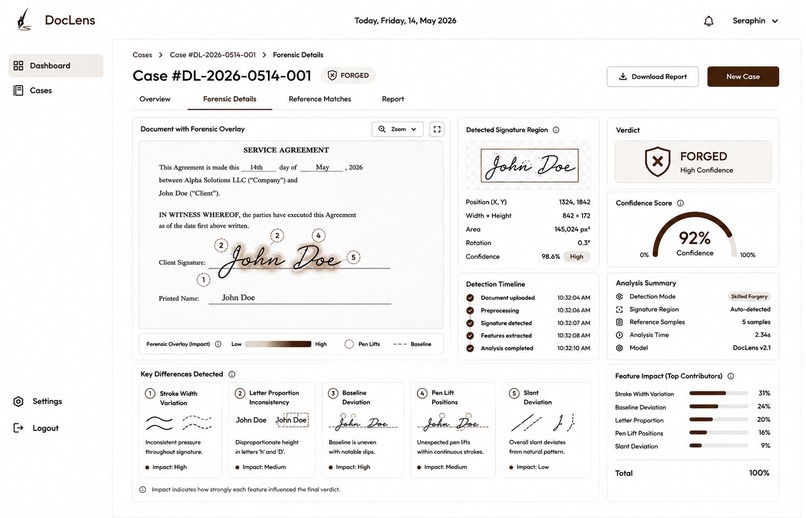Click the Detection Mode icon
Viewport: 806px width, 518px height.
[619, 297]
